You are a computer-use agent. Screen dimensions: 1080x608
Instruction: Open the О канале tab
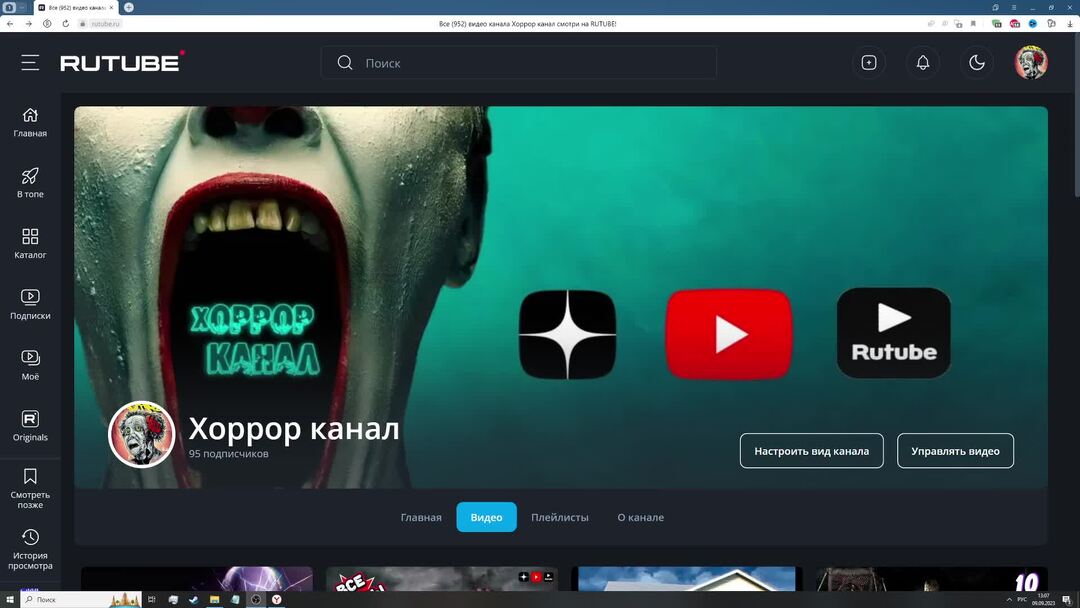pos(641,517)
